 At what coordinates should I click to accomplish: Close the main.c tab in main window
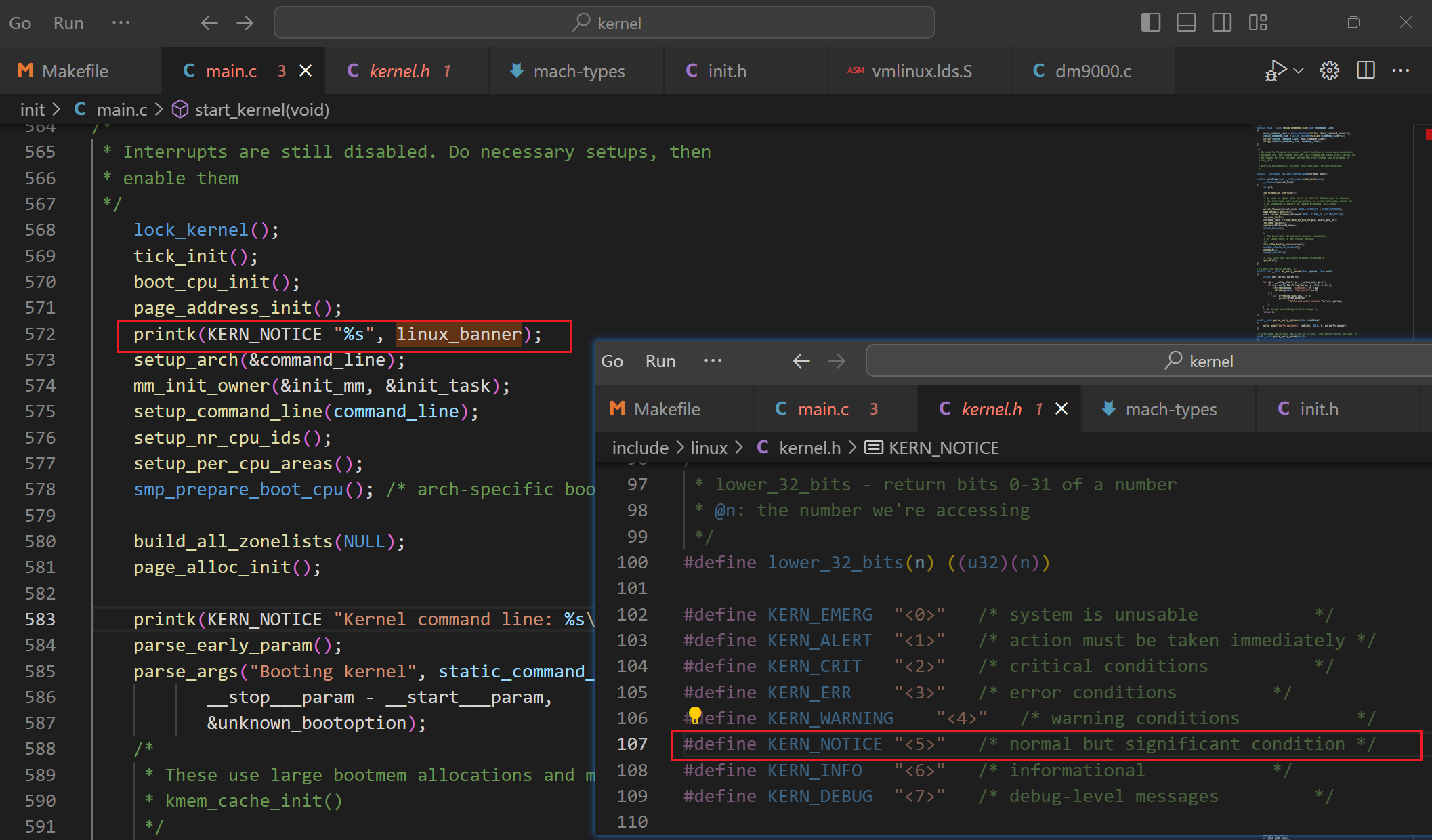(306, 70)
